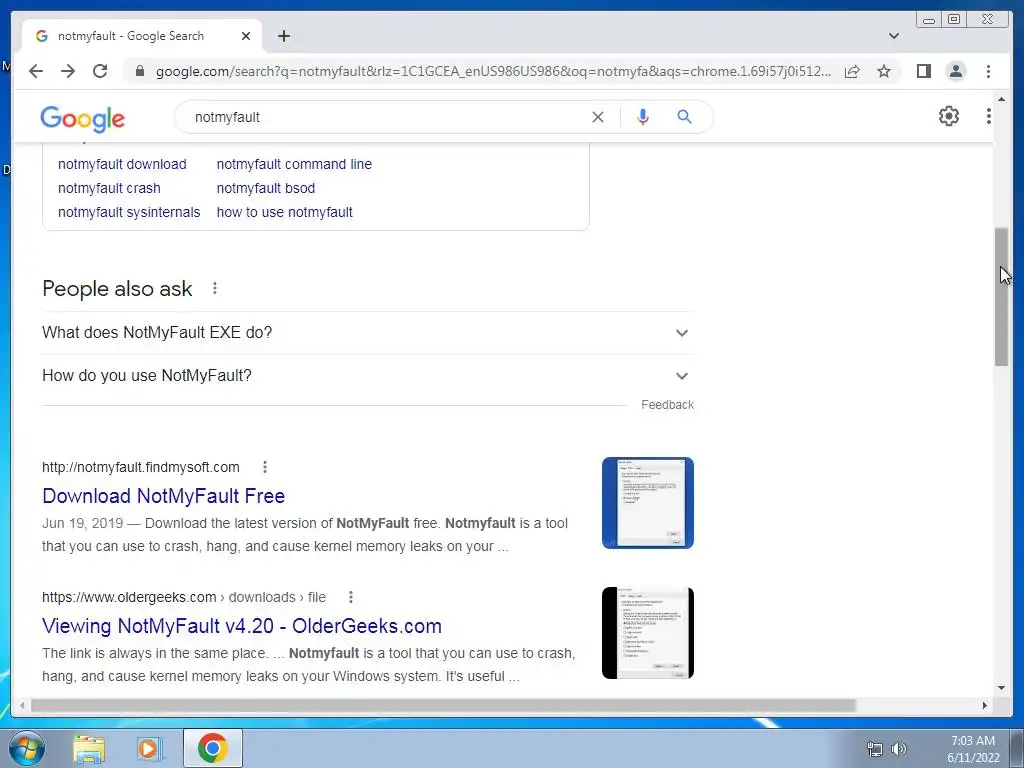Click the scrollbar down arrow
This screenshot has height=768, width=1024.
[1001, 688]
